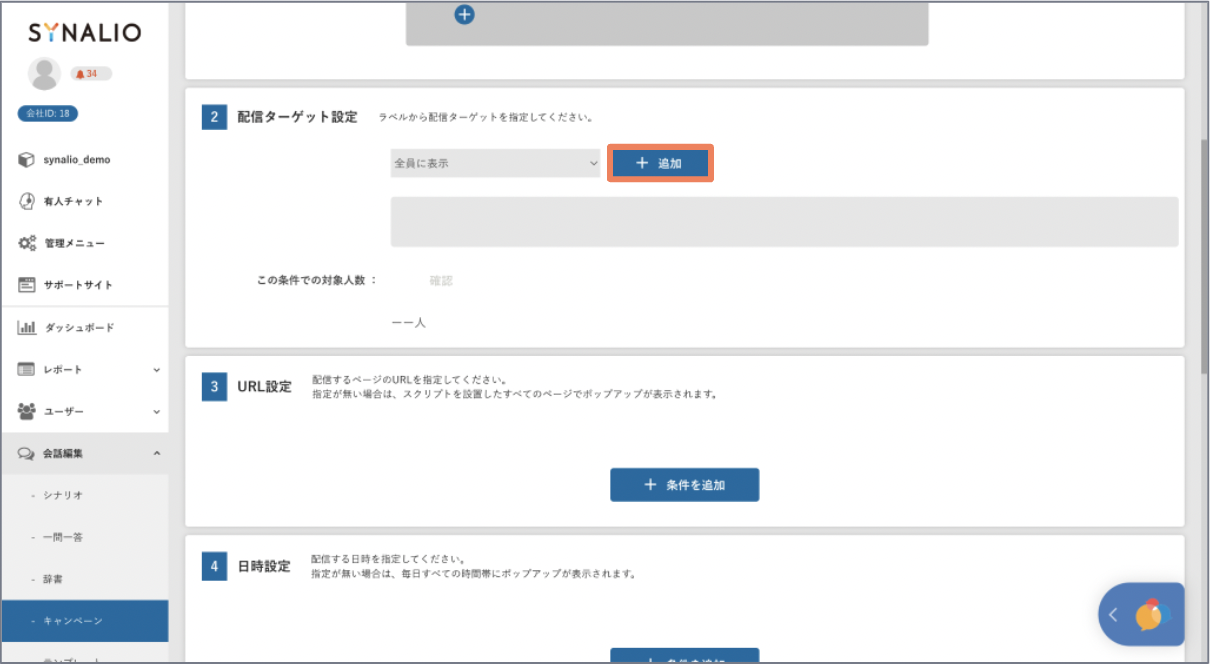Open the notification bell badge showing 34
Viewport: 1210px width, 664px height.
90,74
